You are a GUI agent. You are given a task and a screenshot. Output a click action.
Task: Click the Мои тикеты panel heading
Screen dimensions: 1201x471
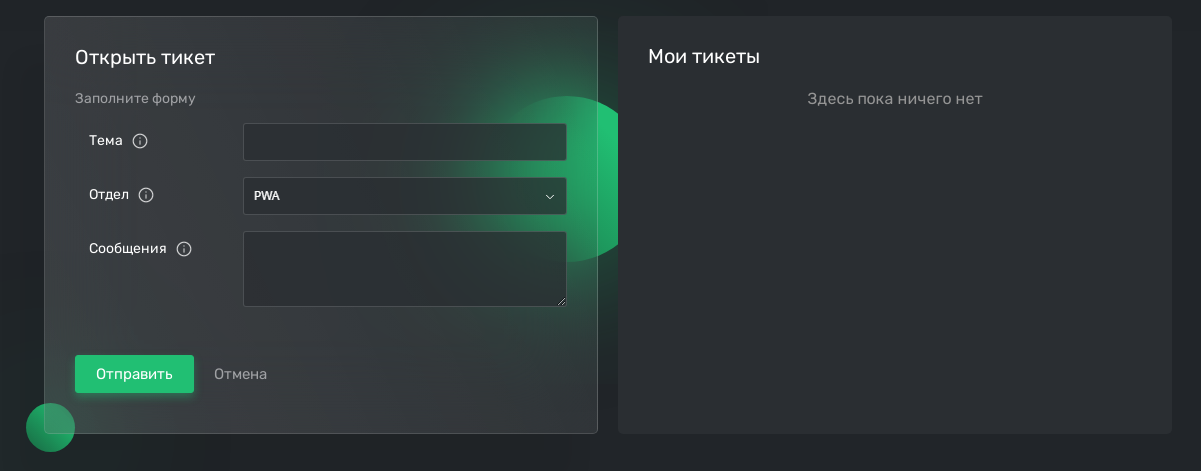[x=704, y=57]
